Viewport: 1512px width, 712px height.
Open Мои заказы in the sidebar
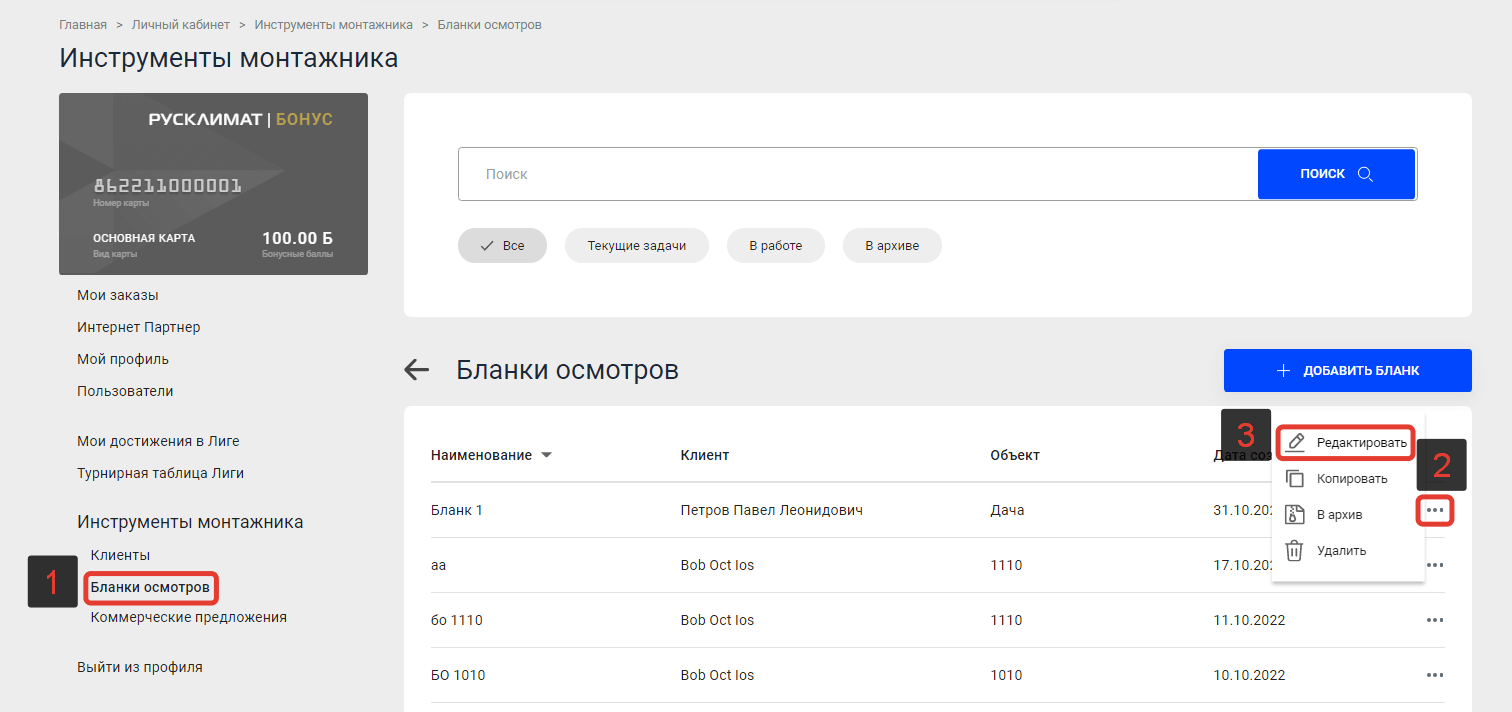(x=118, y=295)
